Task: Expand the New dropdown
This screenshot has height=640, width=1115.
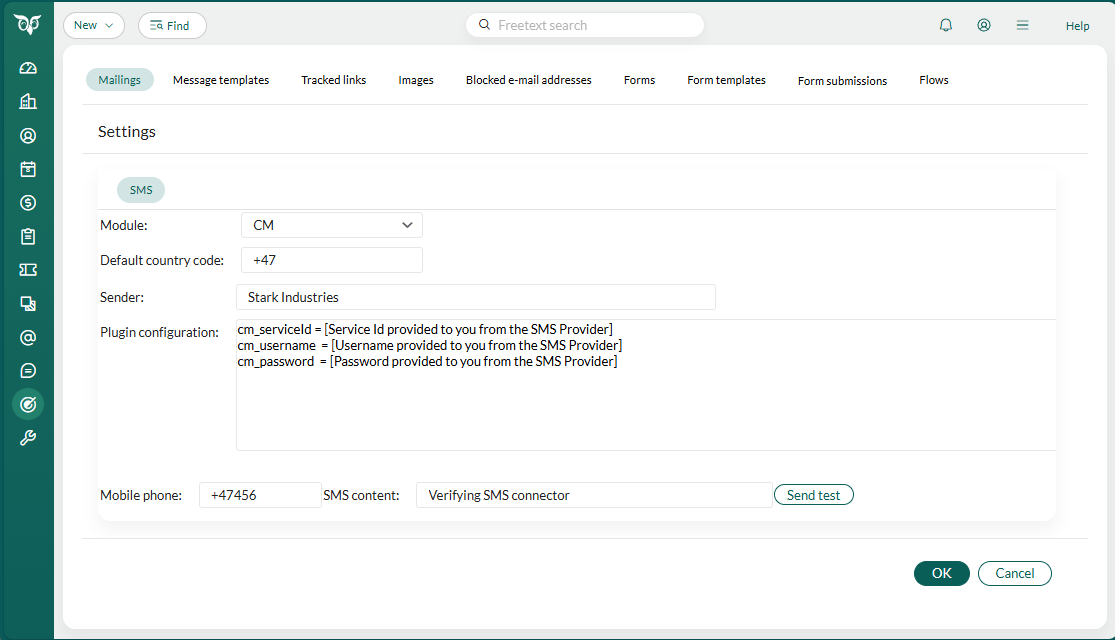Action: (x=93, y=25)
